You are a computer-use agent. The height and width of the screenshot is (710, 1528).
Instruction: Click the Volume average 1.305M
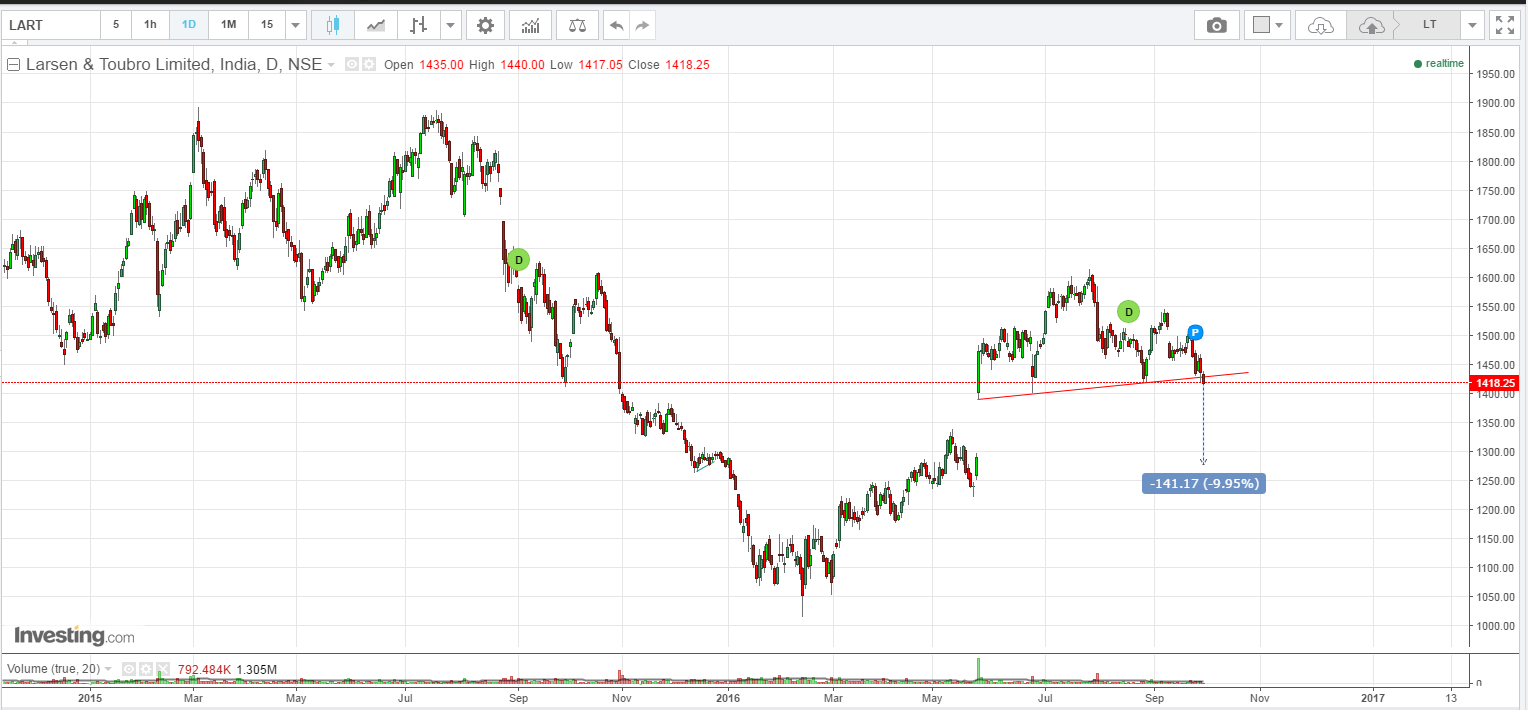click(x=256, y=668)
